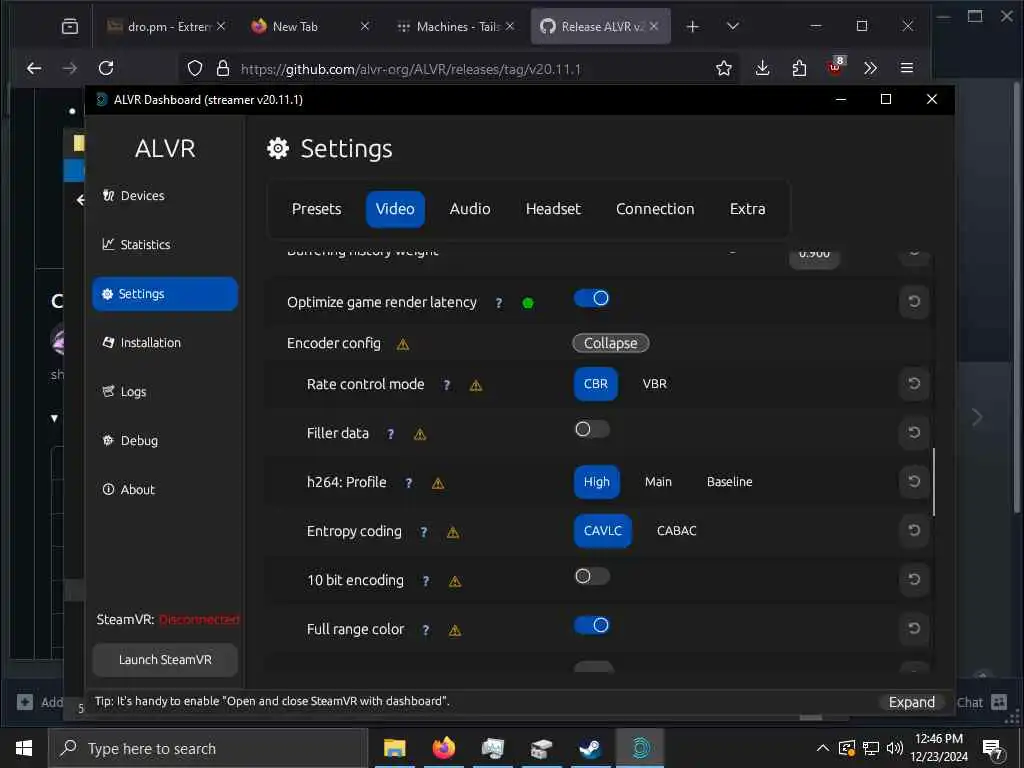The height and width of the screenshot is (768, 1024).
Task: Launch SteamVR from the dashboard
Action: pos(165,660)
